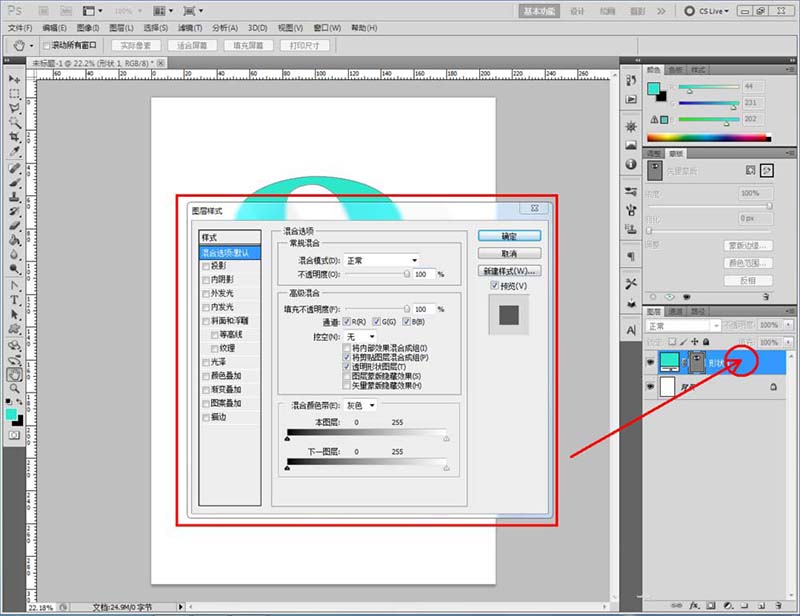Open Layers panel blend mode dropdown
This screenshot has height=616, width=800.
point(683,326)
